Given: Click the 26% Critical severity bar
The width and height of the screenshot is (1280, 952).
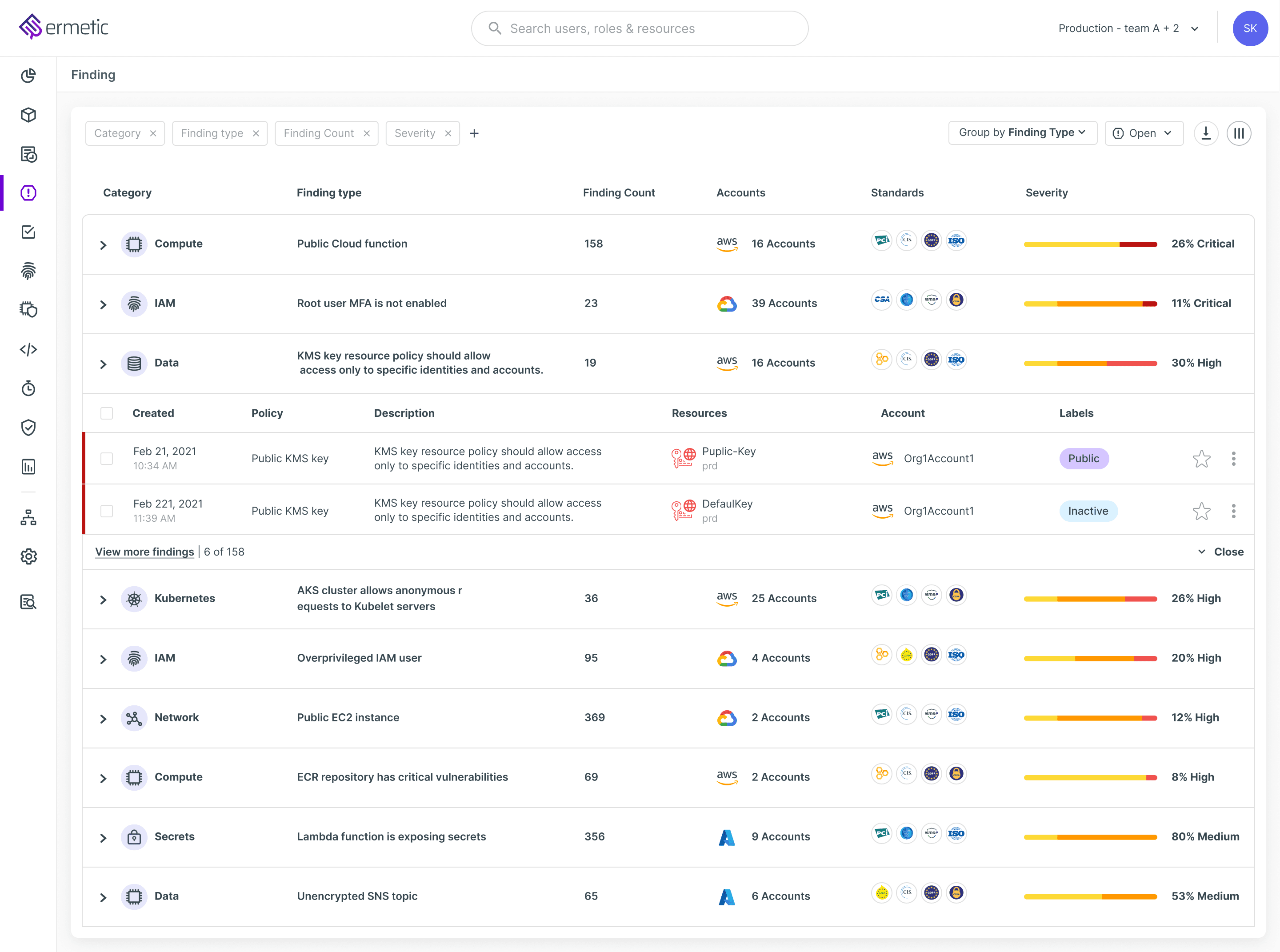Looking at the screenshot, I should (1090, 244).
